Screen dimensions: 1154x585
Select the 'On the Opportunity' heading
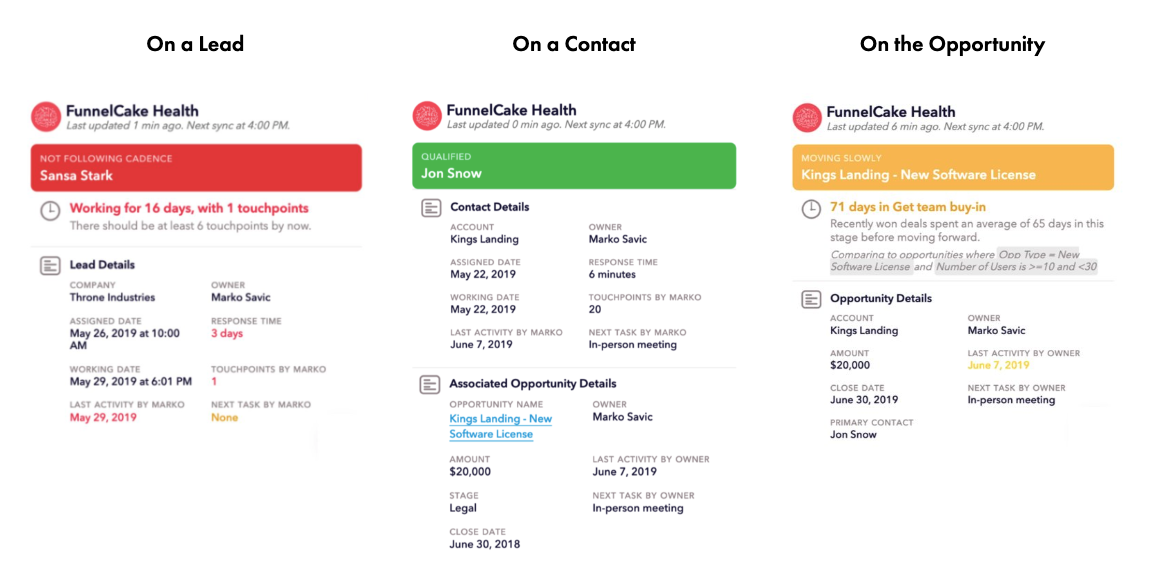(951, 44)
